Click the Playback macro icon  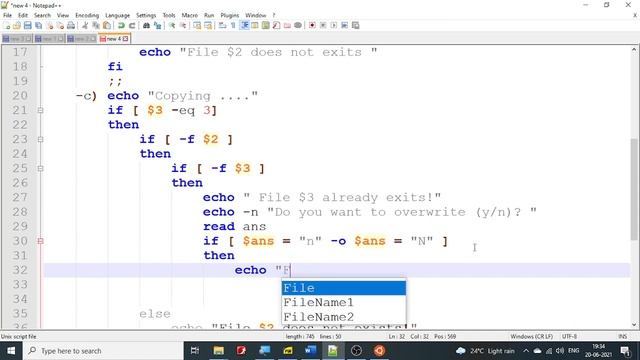point(334,25)
